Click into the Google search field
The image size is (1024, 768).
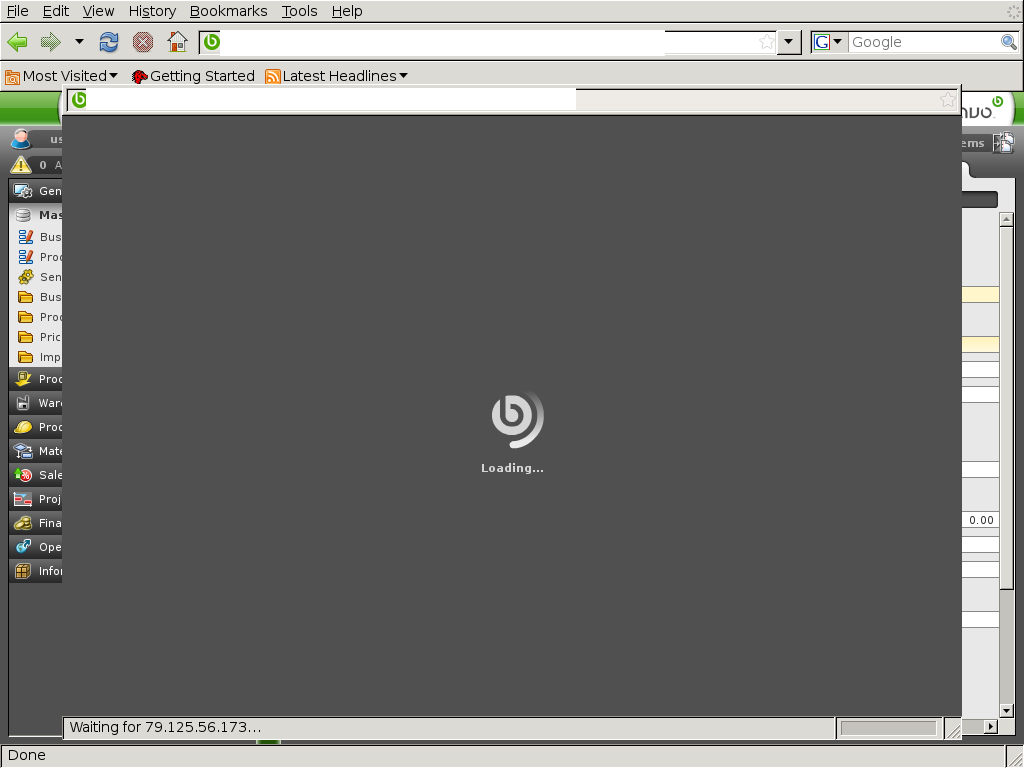coord(924,42)
